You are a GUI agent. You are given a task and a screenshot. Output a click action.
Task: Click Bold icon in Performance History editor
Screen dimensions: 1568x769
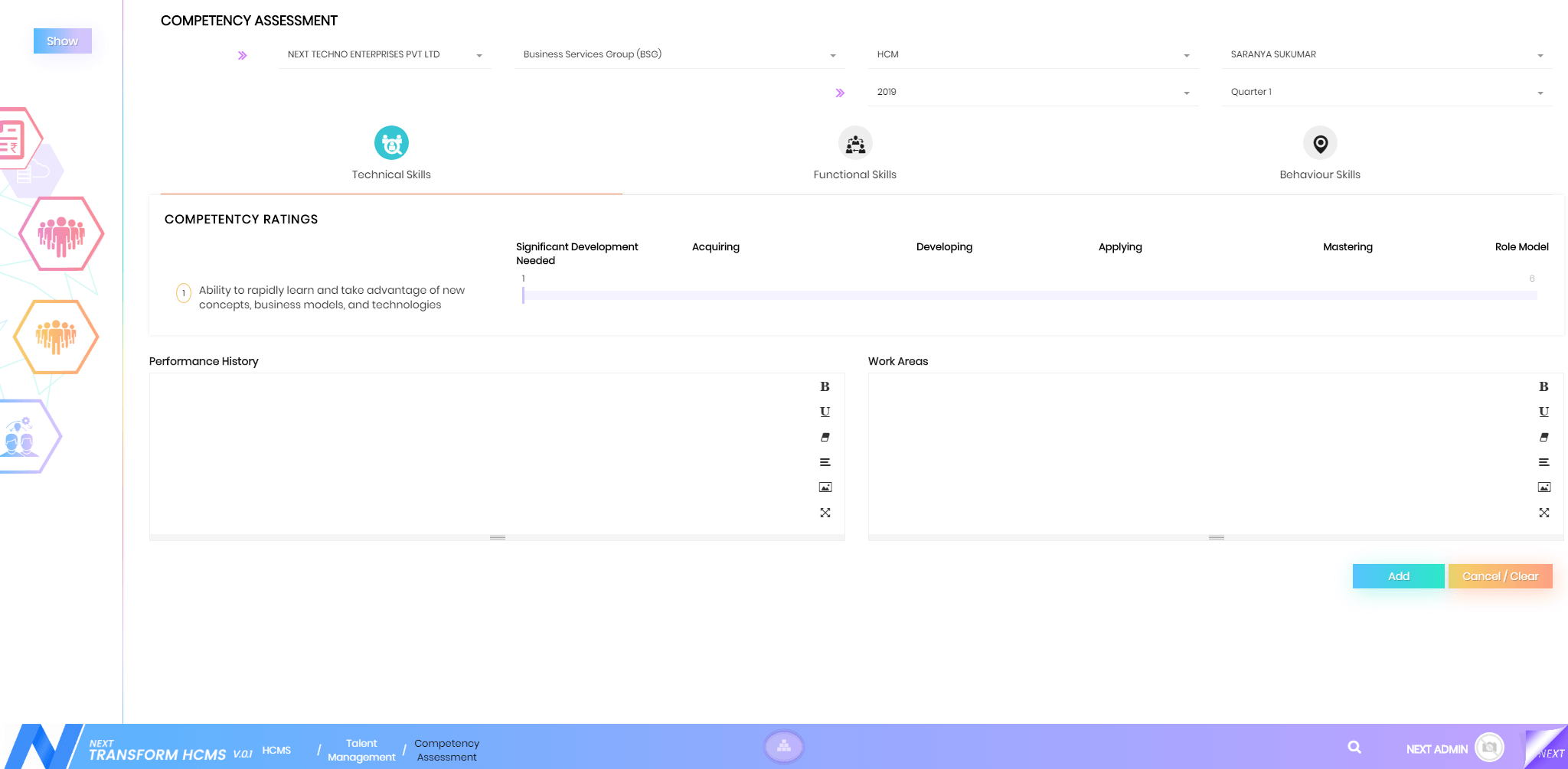click(x=825, y=386)
